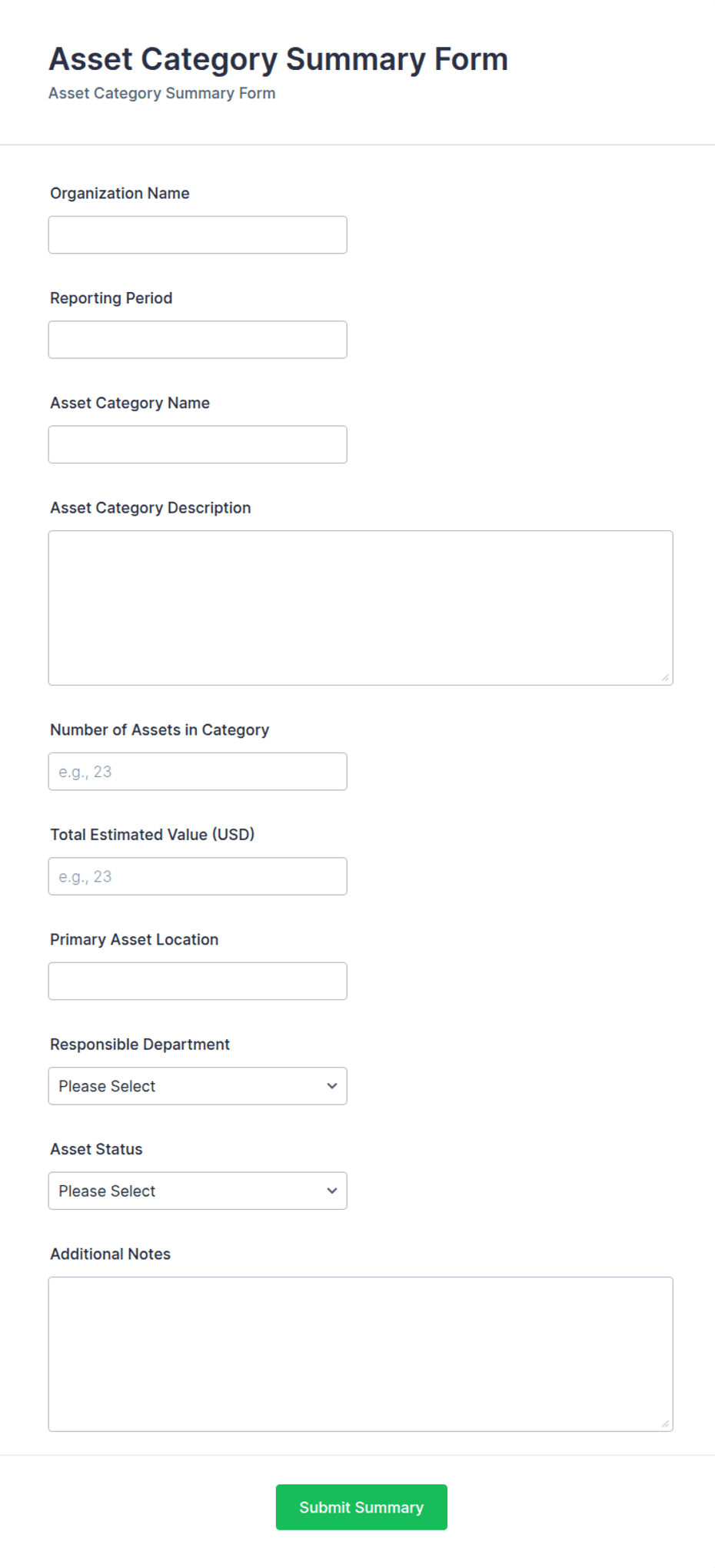Select the Asset Category Name field
This screenshot has width=715, height=1568.
[198, 445]
